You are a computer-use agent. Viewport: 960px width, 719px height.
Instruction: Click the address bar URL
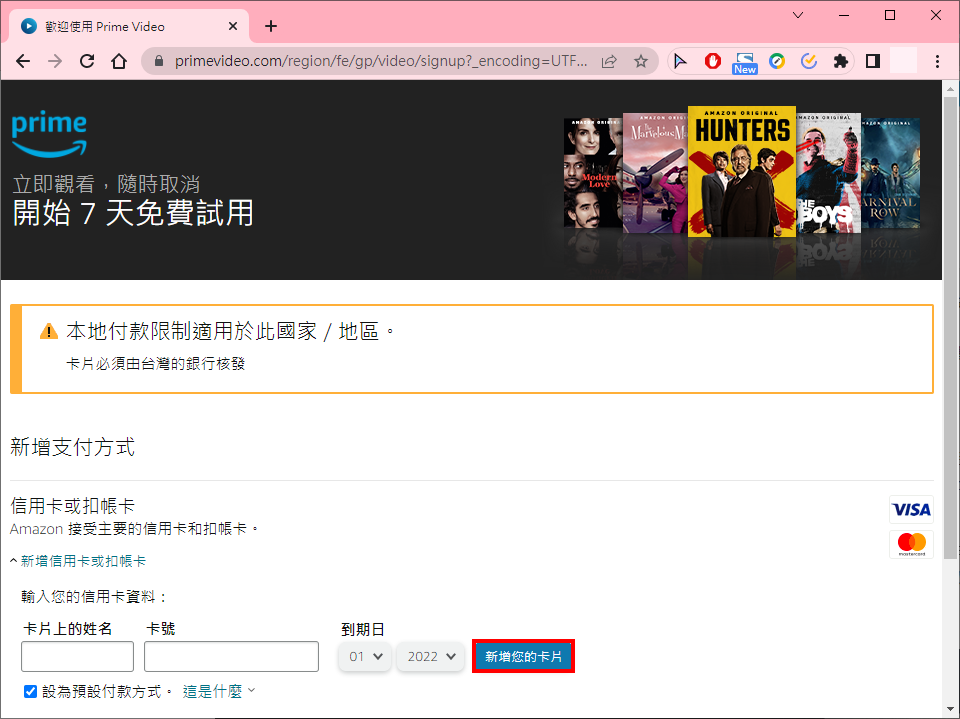pyautogui.click(x=381, y=61)
